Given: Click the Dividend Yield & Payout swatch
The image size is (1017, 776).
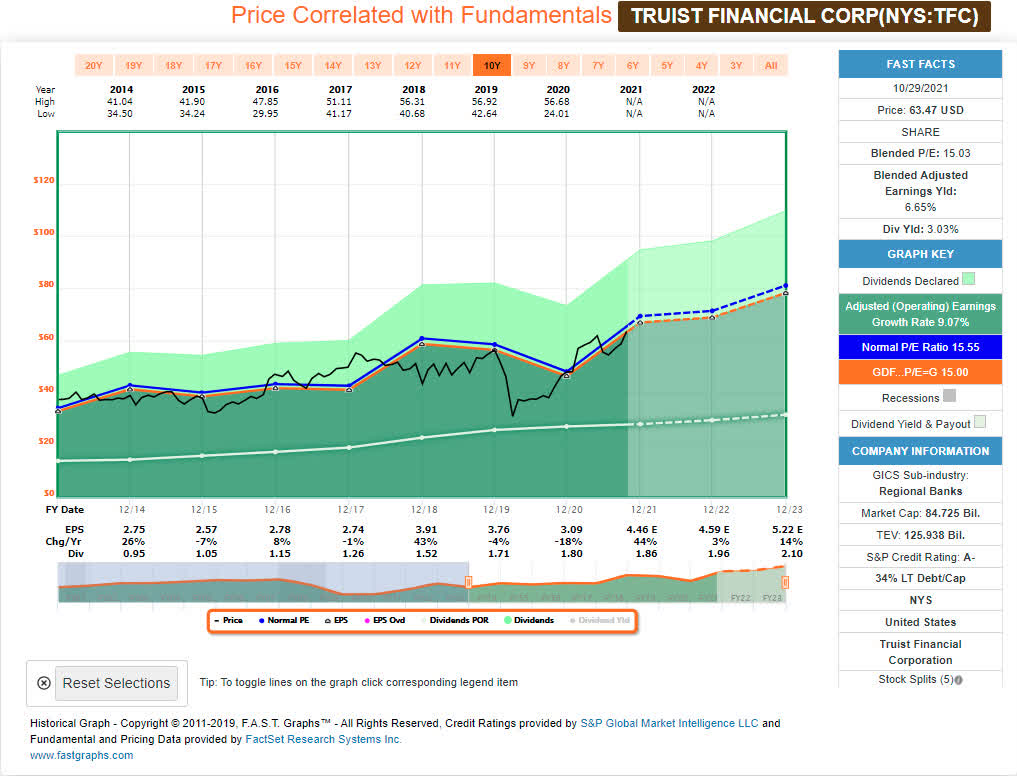Looking at the screenshot, I should click(x=980, y=422).
